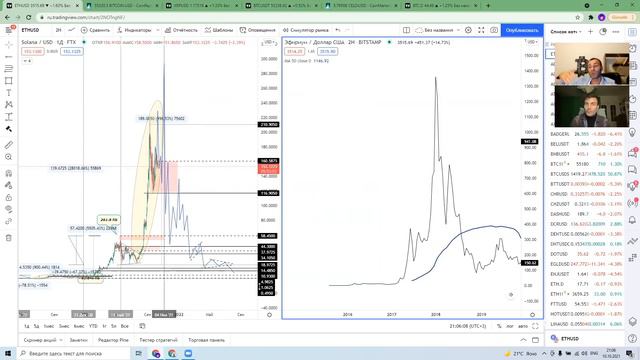640x360 pixels.
Task: Select the BADGERL watchlist row
Action: coord(586,134)
